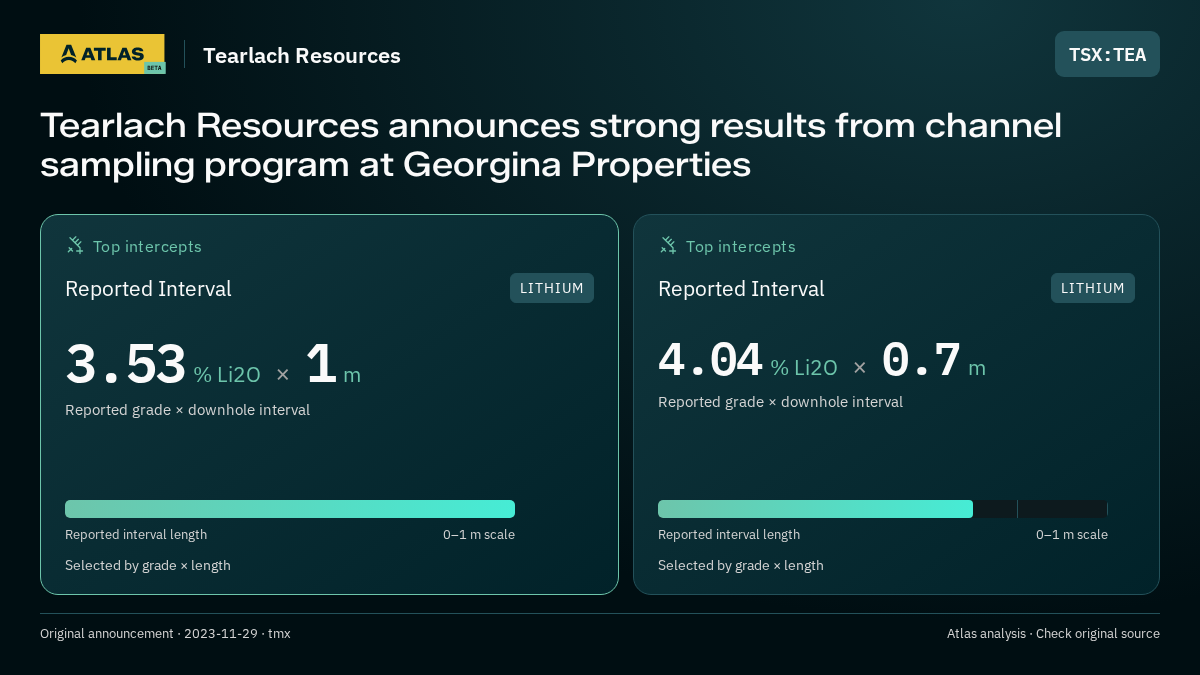Click 'Reported Interval' title in the 4.04 card
Screen dimensions: 1200x675
[741, 289]
